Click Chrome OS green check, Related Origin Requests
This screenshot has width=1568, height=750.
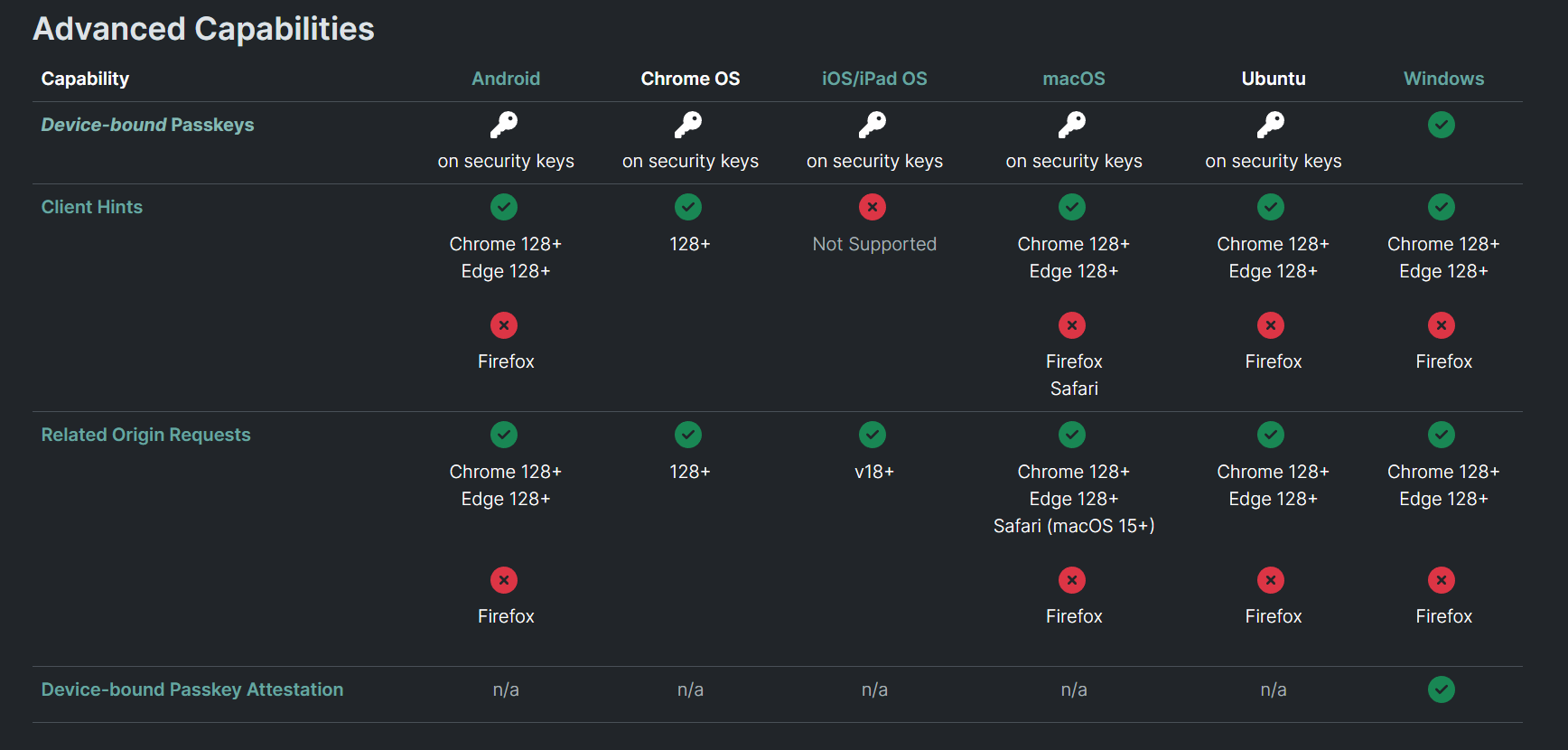688,435
